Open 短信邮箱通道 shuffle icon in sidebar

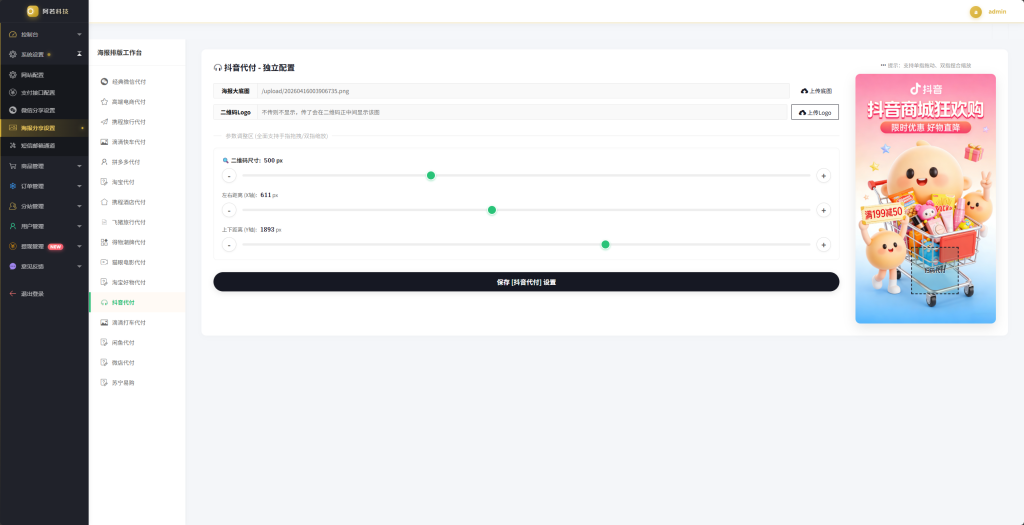point(13,146)
